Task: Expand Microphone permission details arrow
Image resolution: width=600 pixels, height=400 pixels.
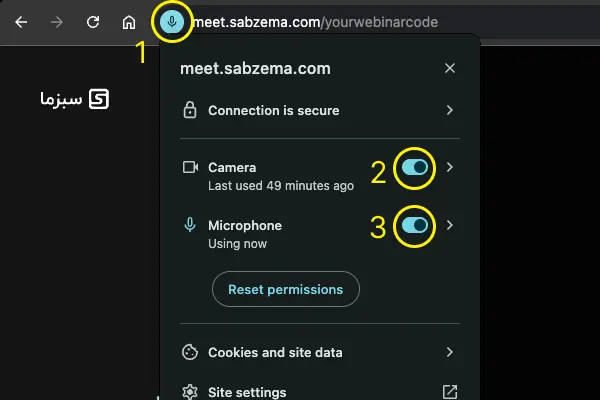Action: tap(450, 226)
